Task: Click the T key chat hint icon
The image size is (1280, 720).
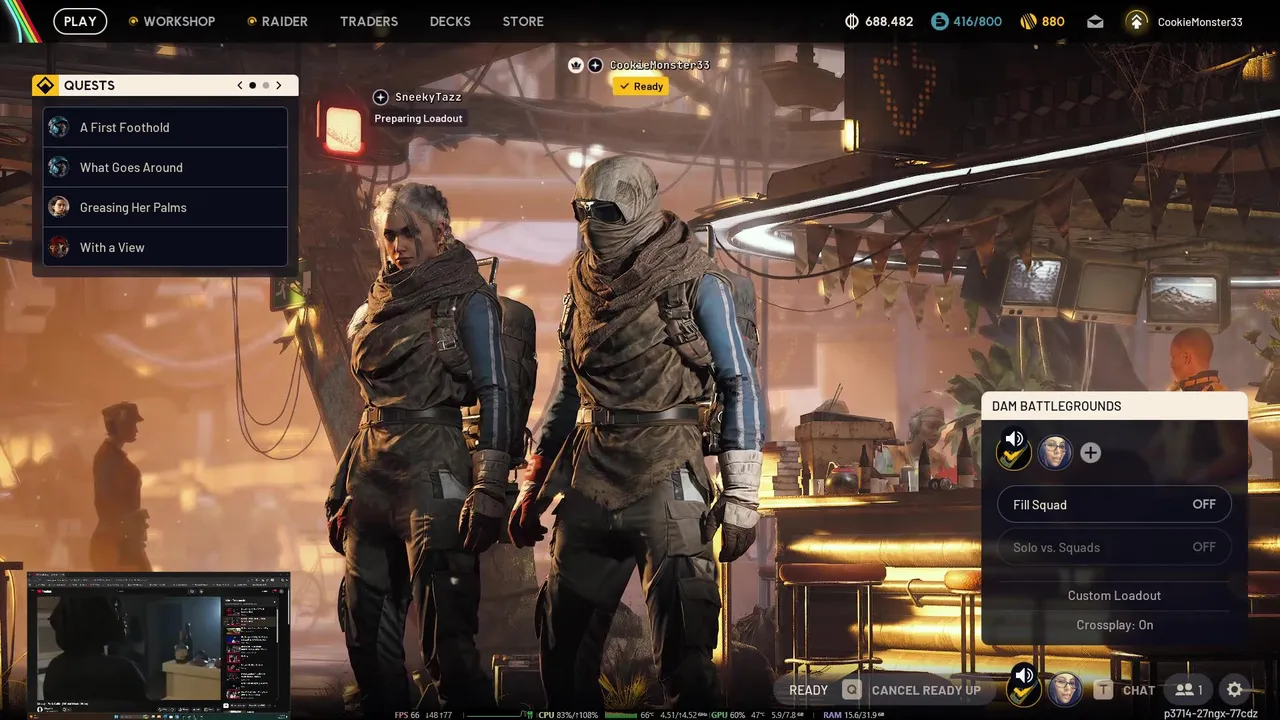Action: [x=1103, y=690]
